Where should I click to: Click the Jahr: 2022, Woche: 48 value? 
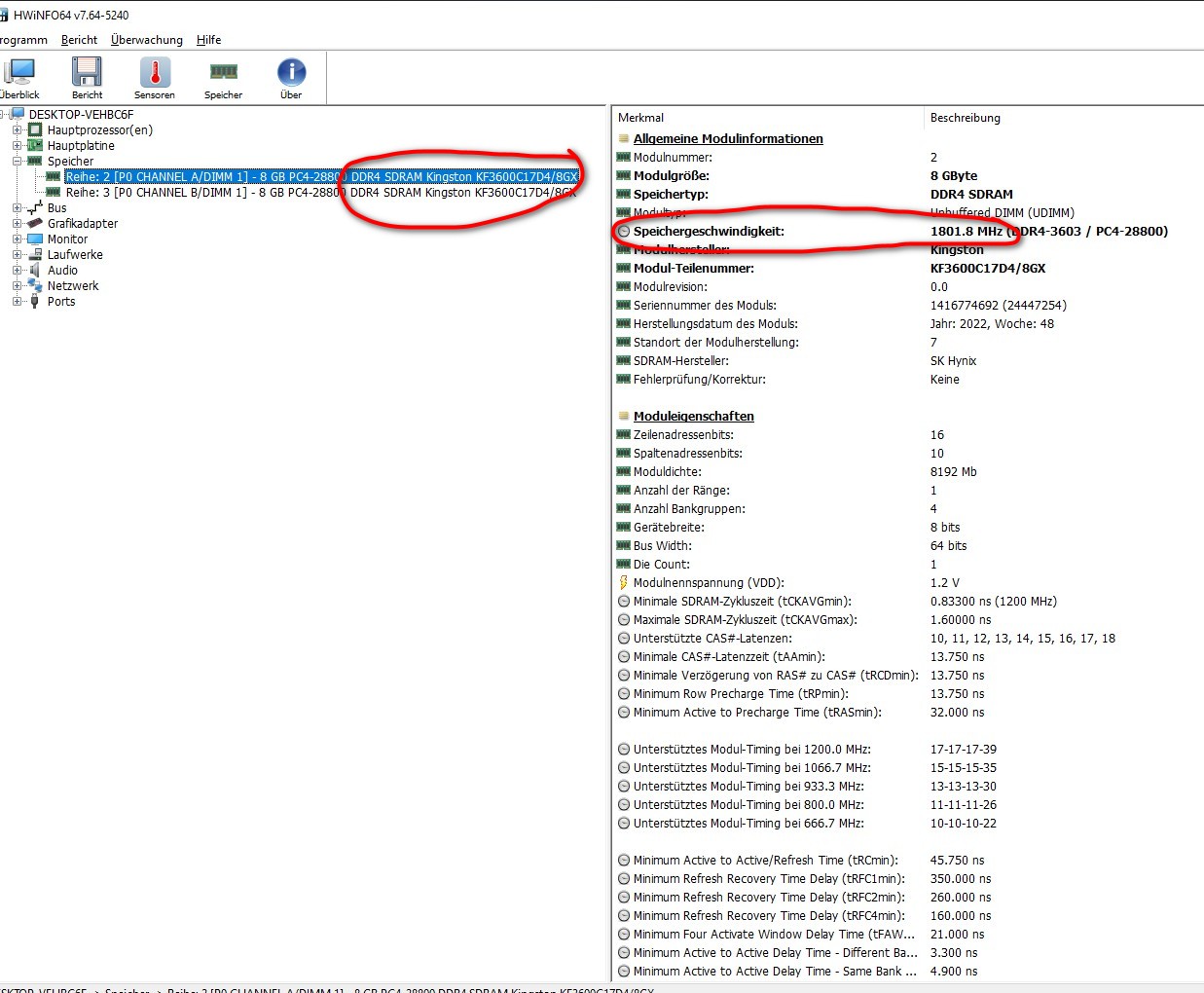(992, 324)
